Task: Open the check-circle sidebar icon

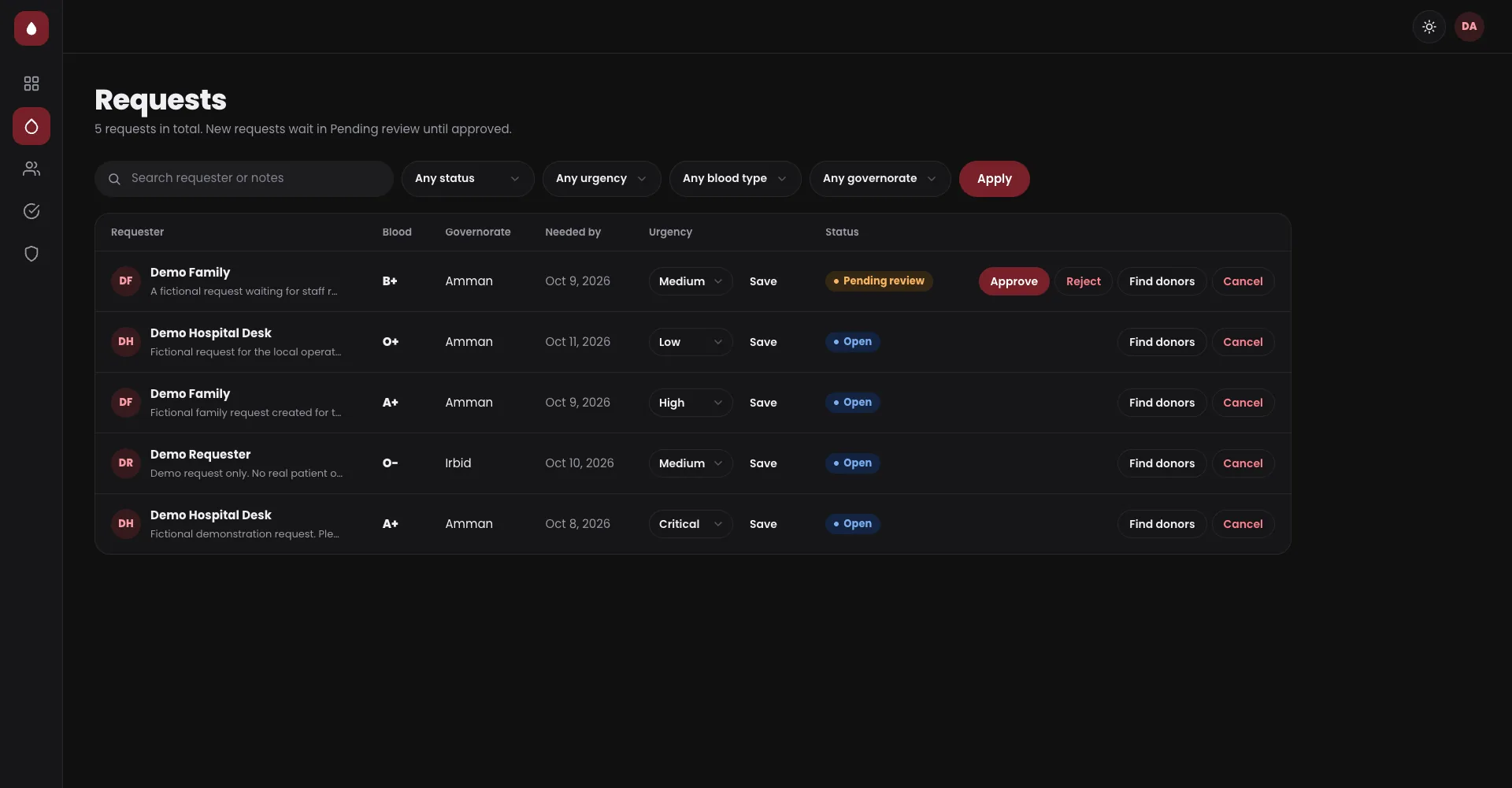Action: click(x=31, y=211)
